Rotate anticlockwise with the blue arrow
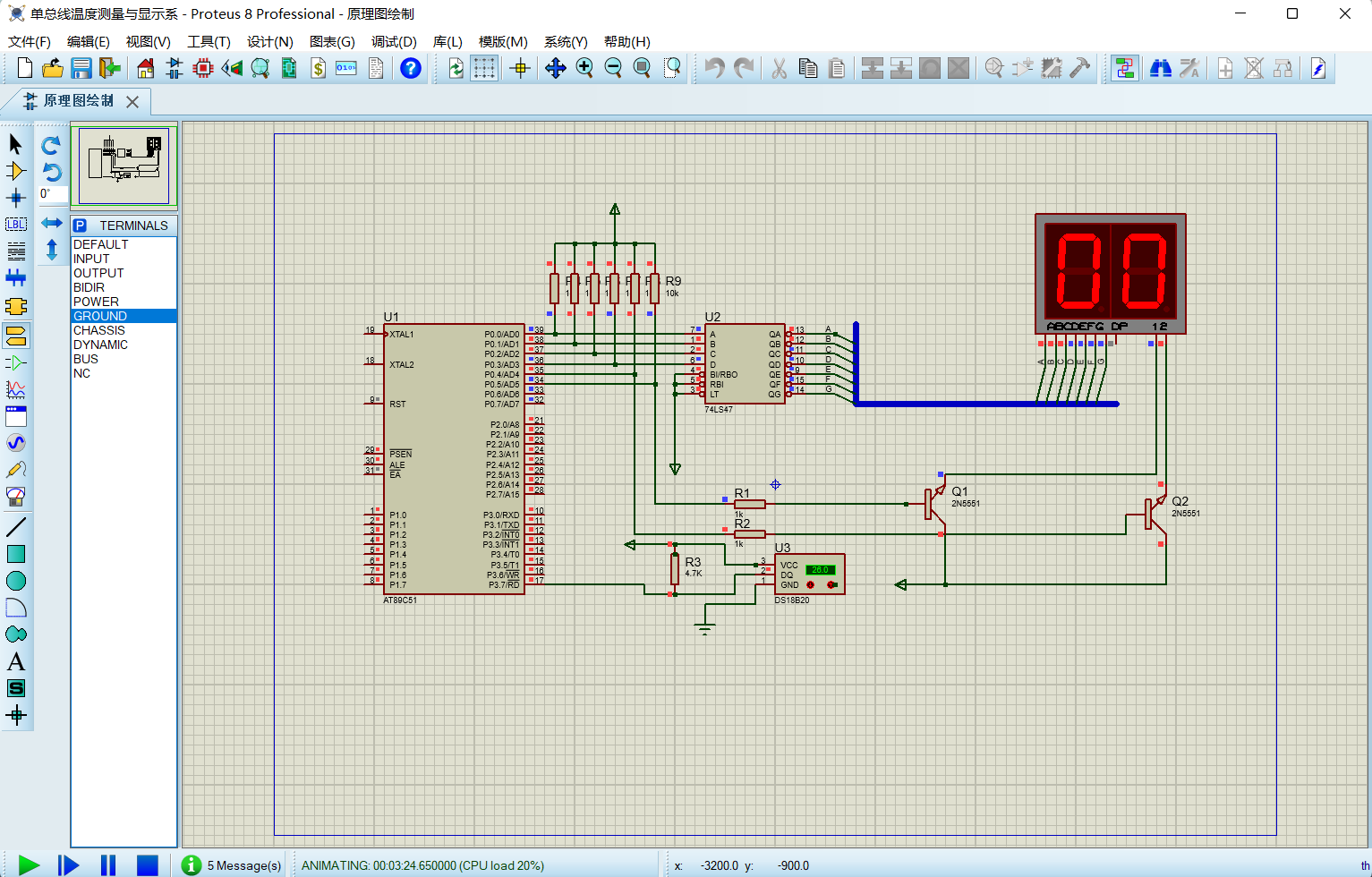Screen dimensions: 1372x877 pyautogui.click(x=51, y=171)
